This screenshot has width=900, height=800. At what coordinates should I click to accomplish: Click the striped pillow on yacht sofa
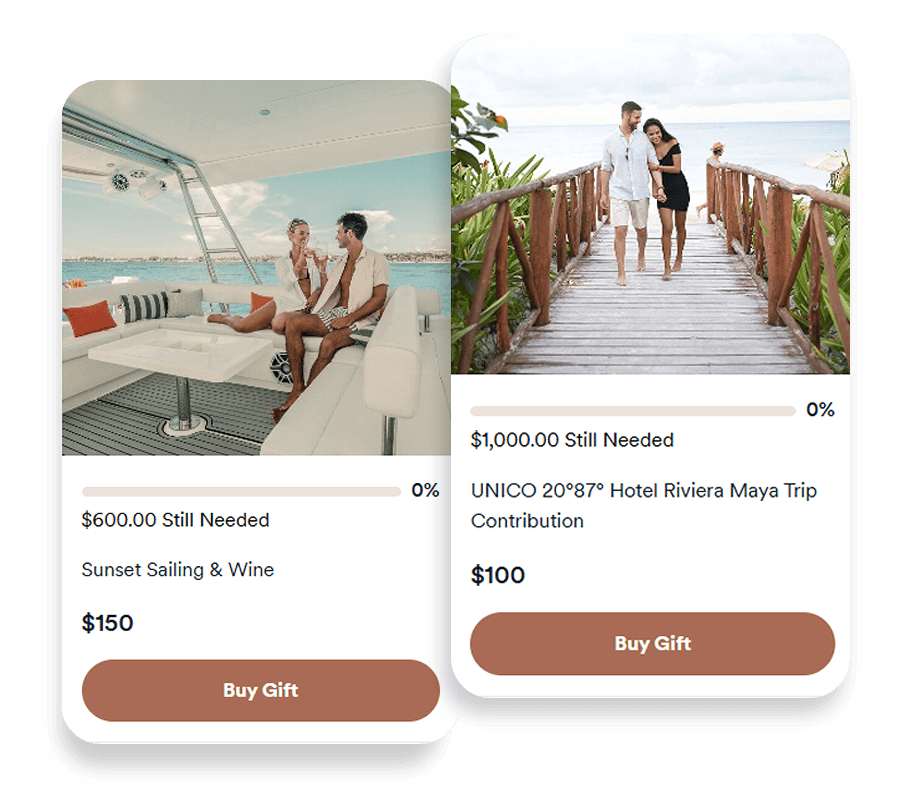point(144,307)
